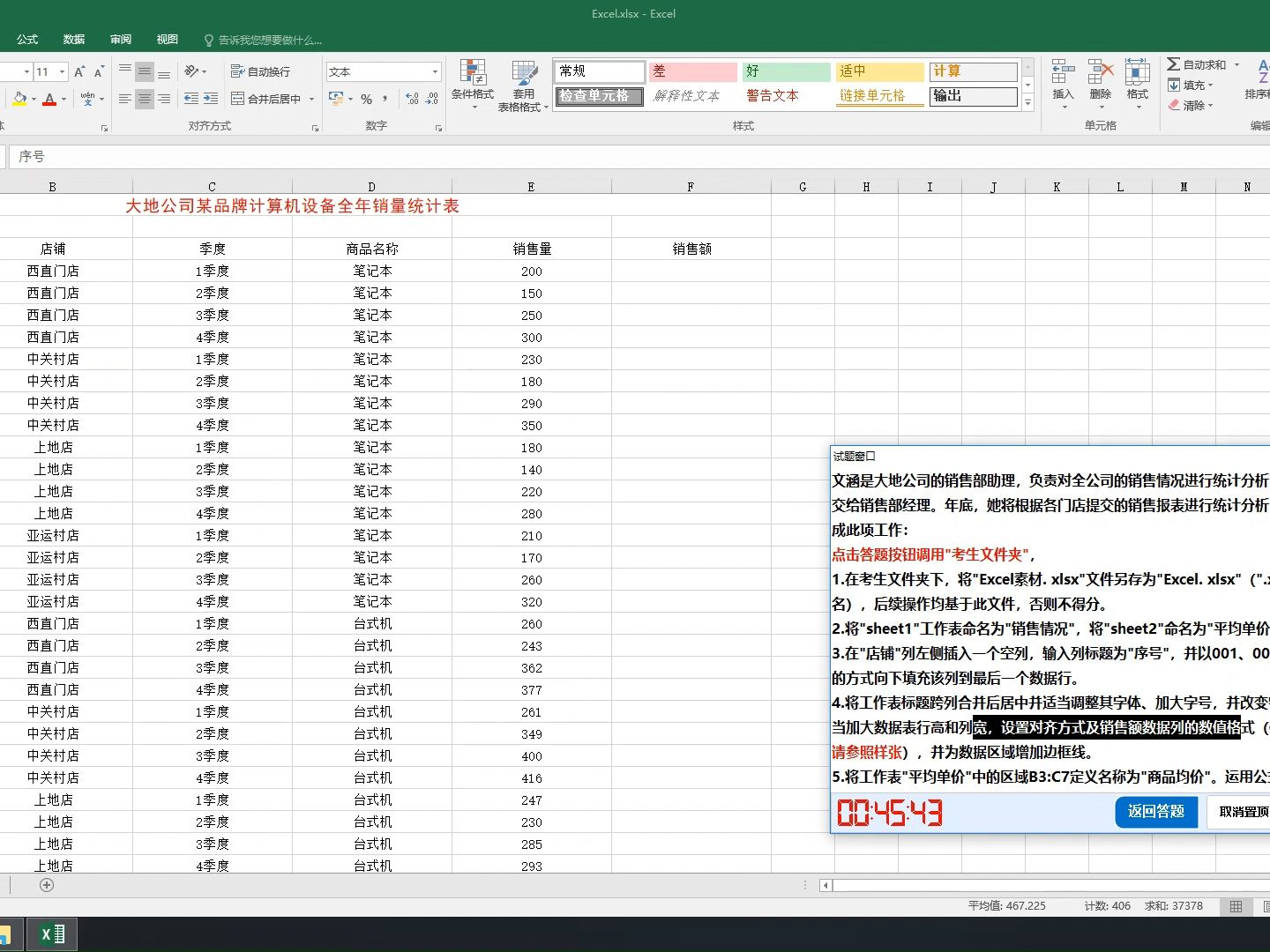The image size is (1270, 952).
Task: Toggle middle vertical alignment
Action: coord(145,71)
